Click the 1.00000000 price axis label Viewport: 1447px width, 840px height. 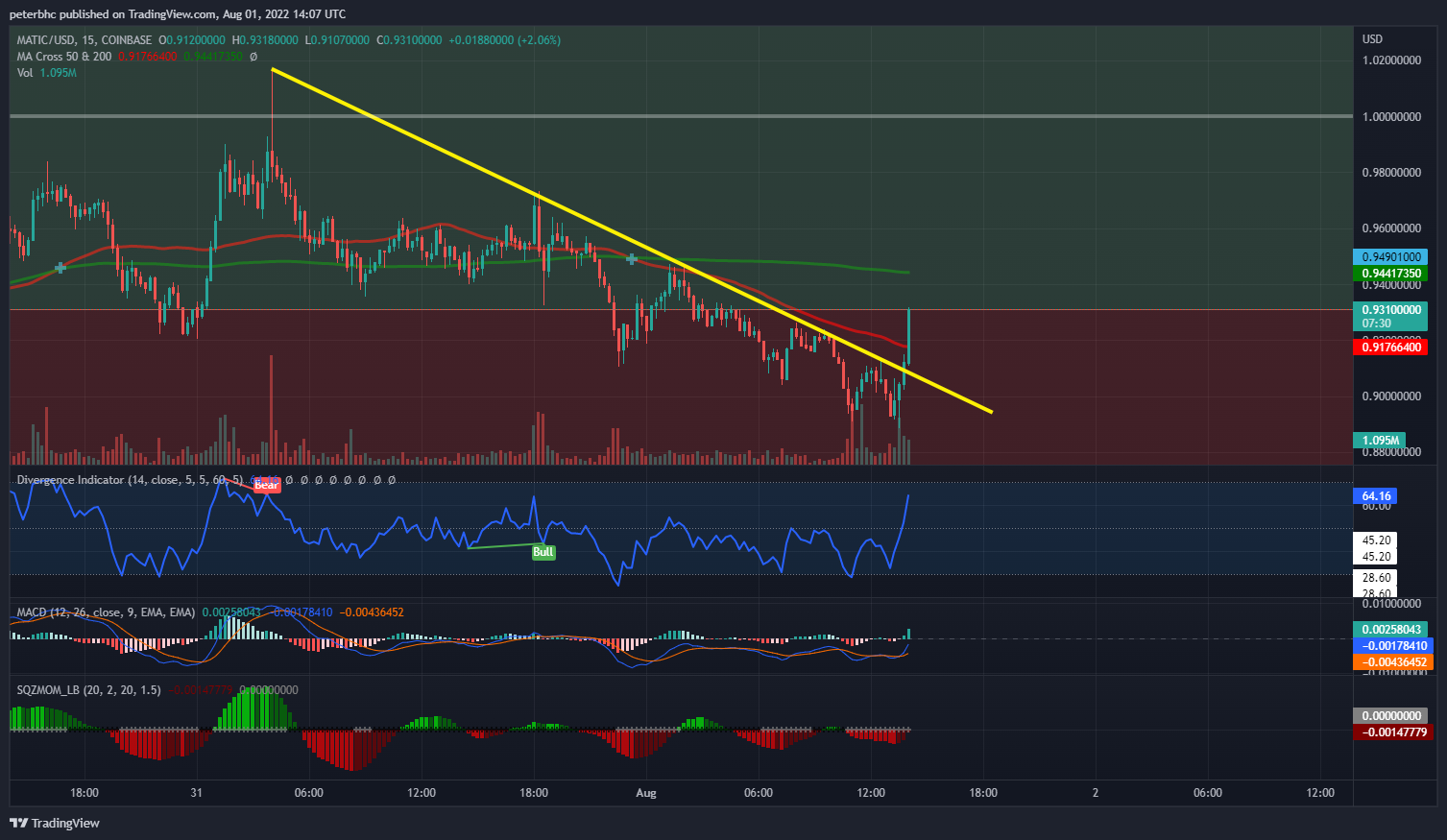1391,117
